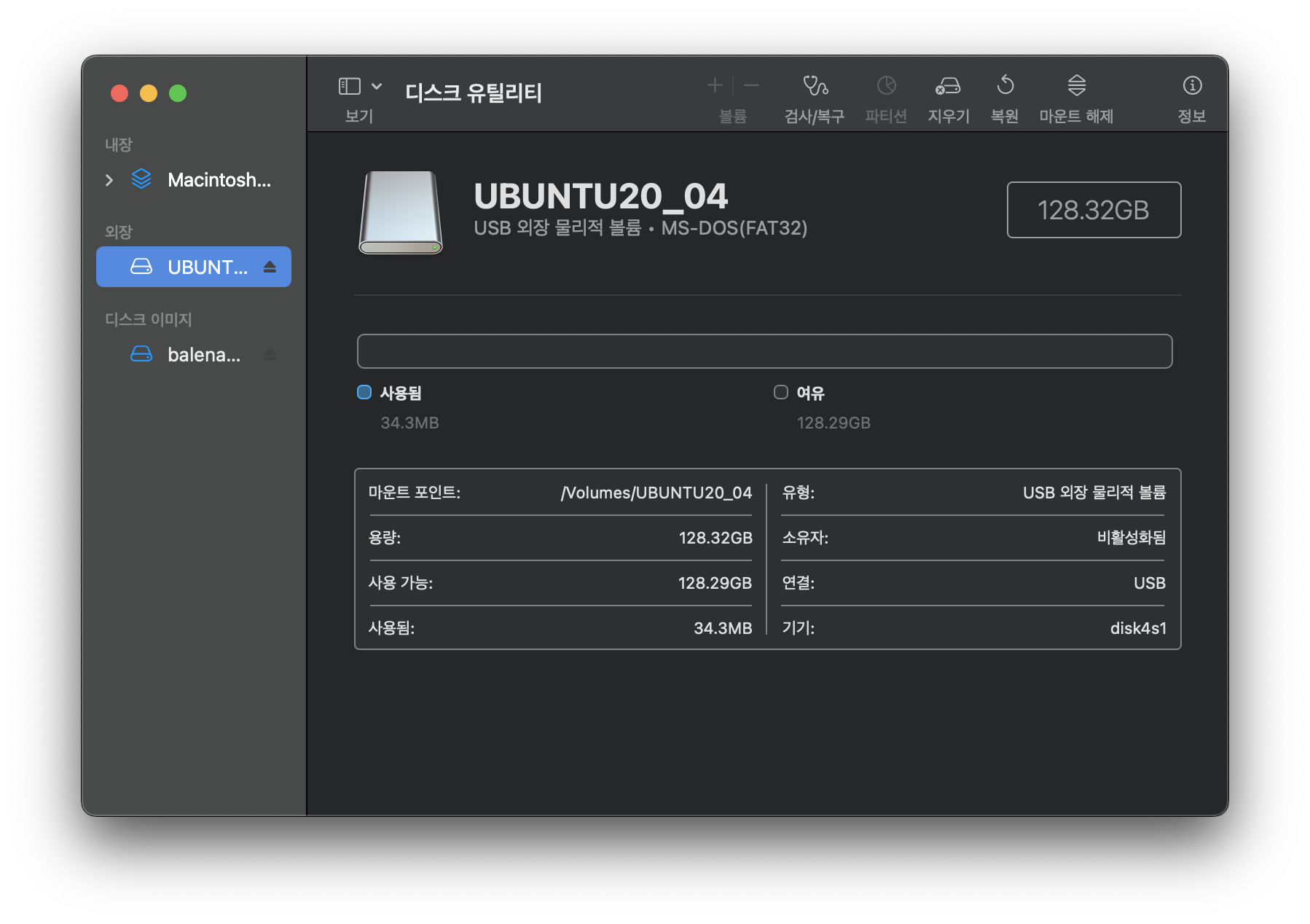The width and height of the screenshot is (1310, 924).
Task: Click the Macintosh stacked layers icon
Action: 141,179
